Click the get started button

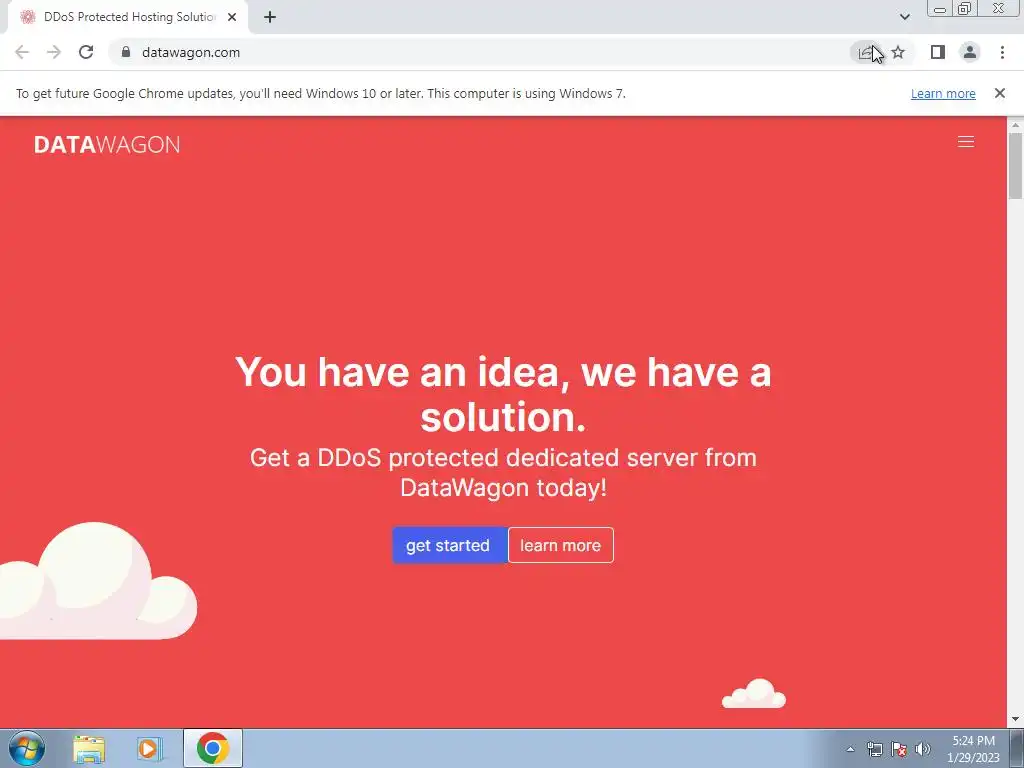click(x=449, y=545)
